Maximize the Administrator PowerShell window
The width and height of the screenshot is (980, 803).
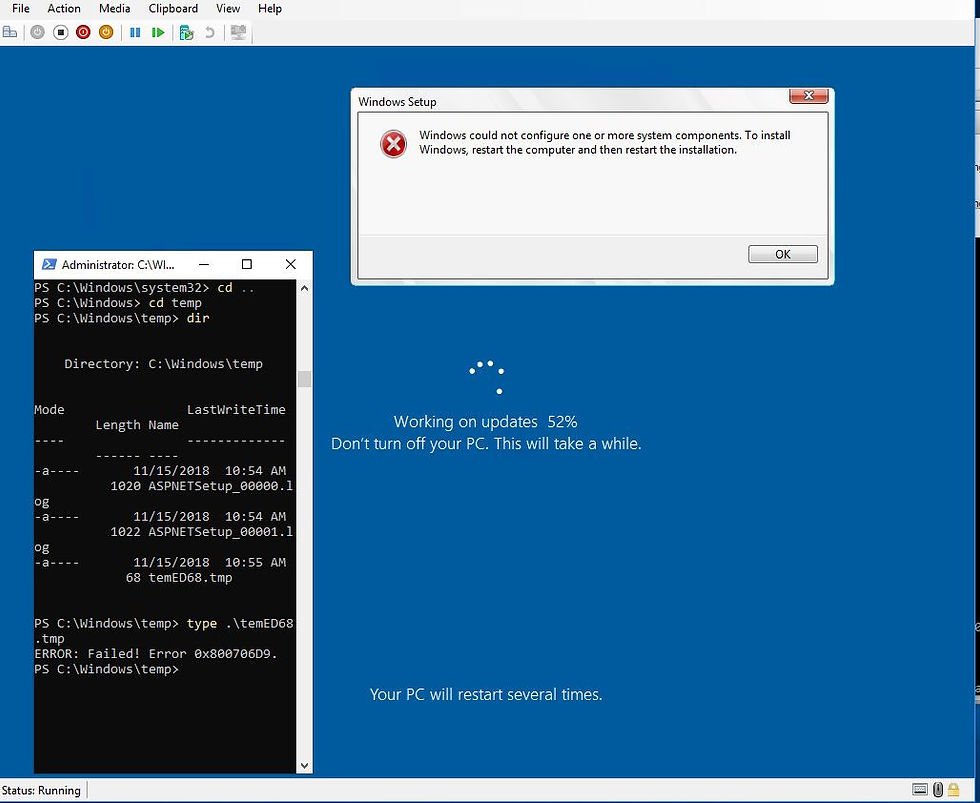247,264
